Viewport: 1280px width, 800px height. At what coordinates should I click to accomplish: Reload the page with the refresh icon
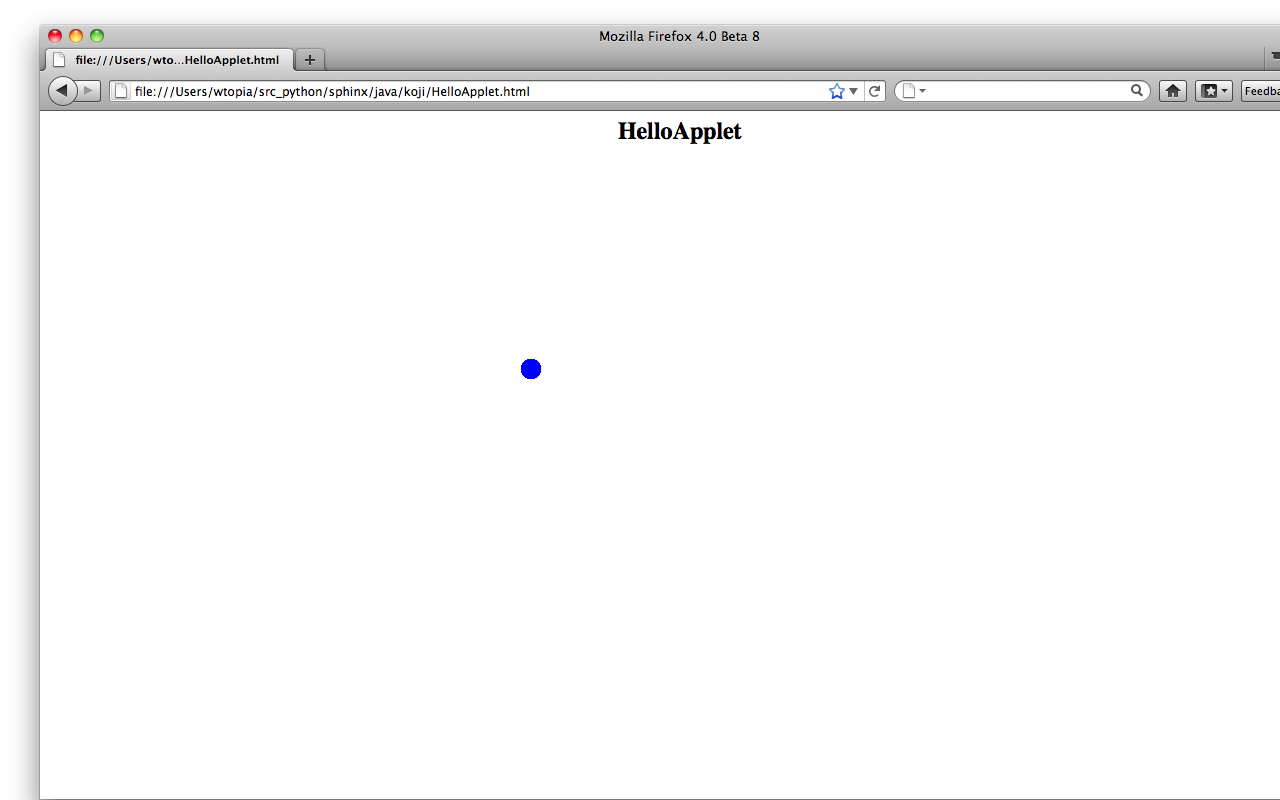tap(875, 91)
